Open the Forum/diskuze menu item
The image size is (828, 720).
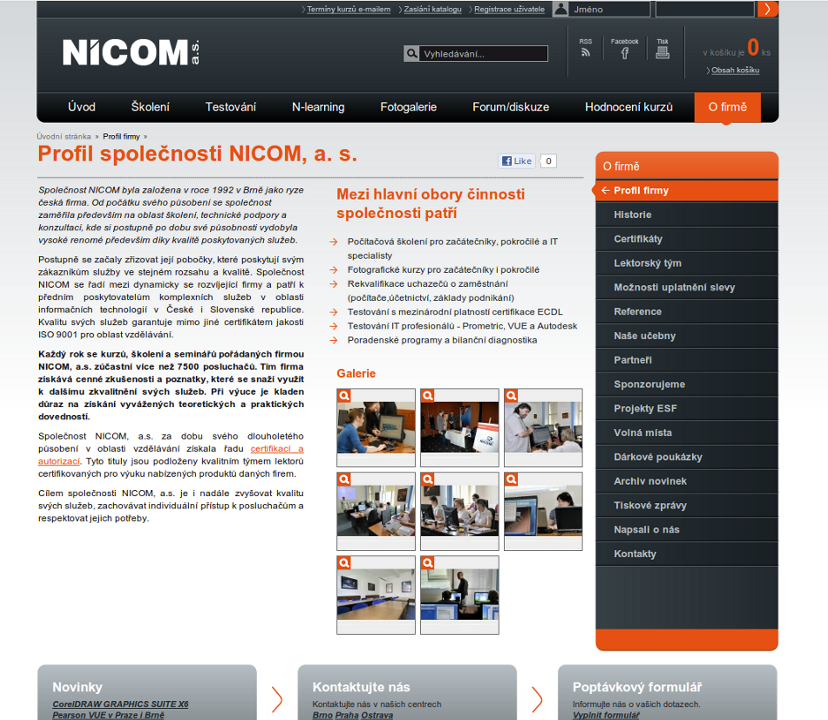pos(511,107)
